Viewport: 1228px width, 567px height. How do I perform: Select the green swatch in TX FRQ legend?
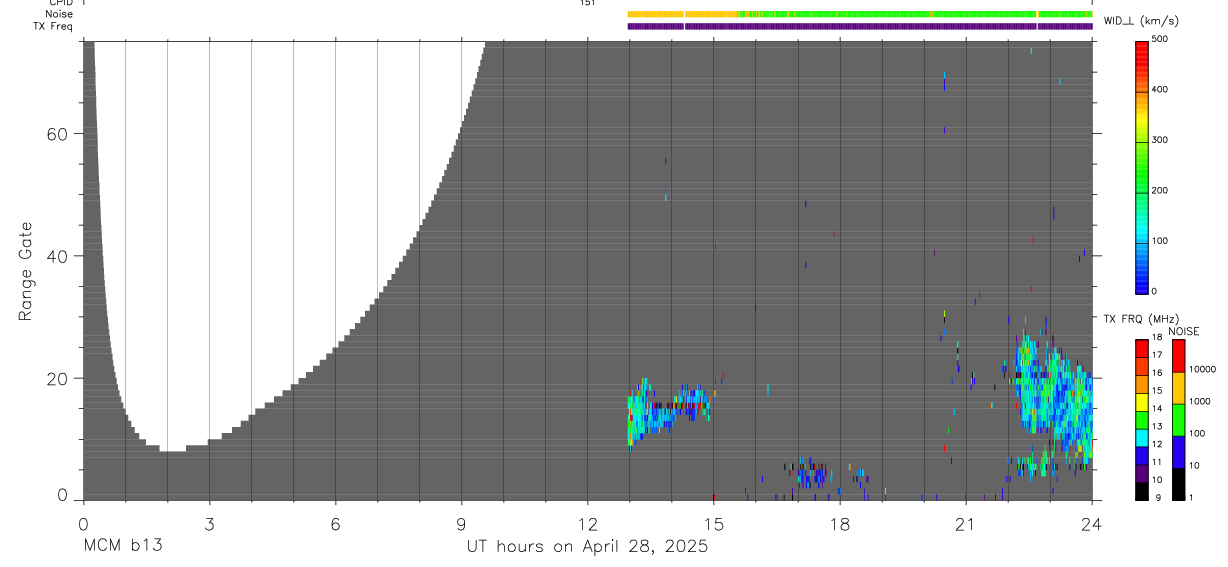1142,420
